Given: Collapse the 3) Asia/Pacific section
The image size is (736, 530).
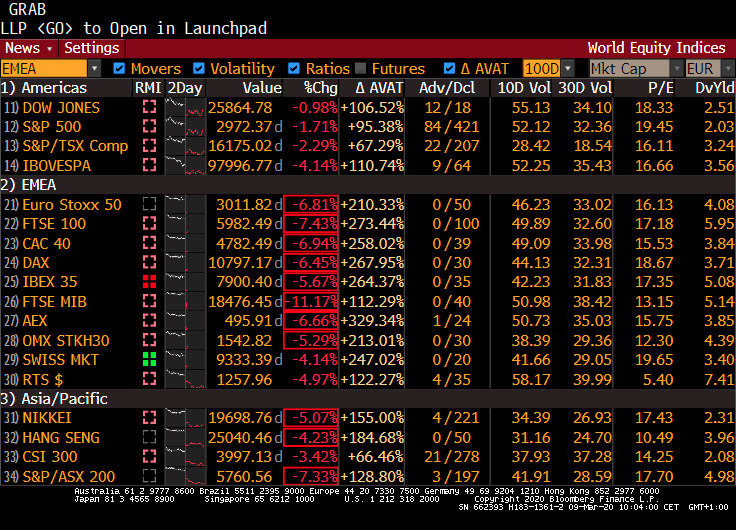Looking at the screenshot, I should (x=54, y=399).
